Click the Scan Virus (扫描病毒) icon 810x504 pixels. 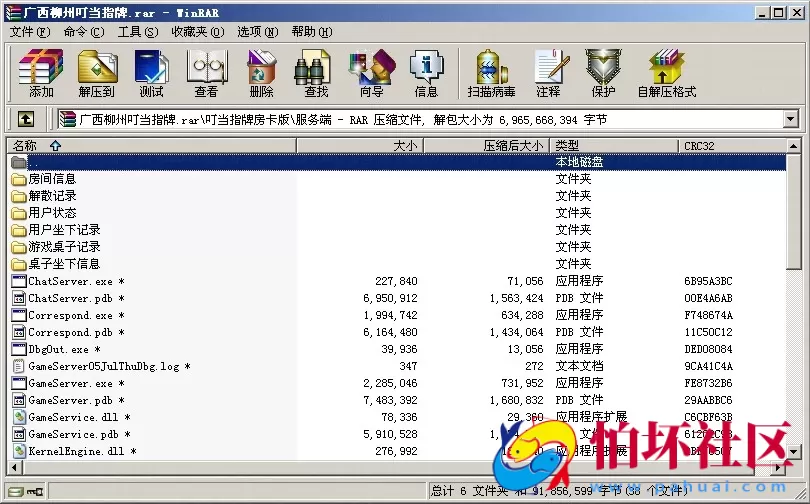pyautogui.click(x=491, y=72)
